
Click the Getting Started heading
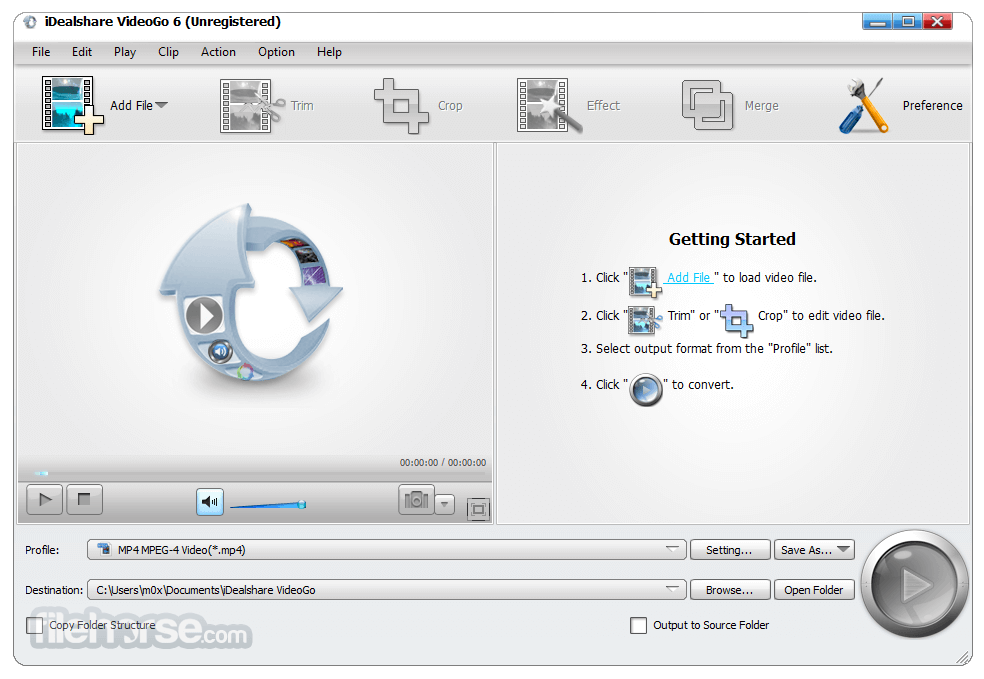tap(732, 239)
